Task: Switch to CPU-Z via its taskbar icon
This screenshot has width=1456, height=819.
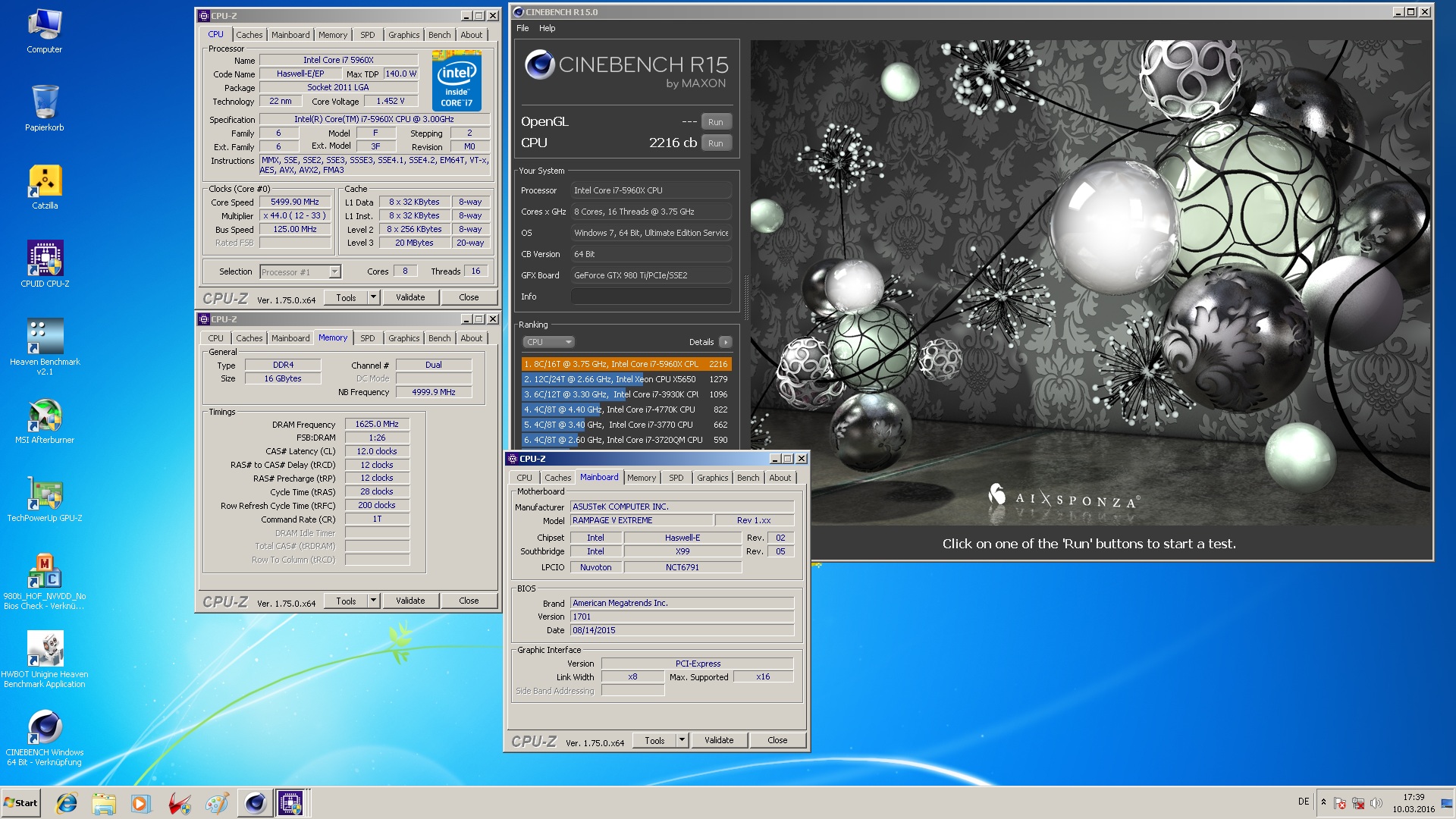Action: [x=290, y=803]
